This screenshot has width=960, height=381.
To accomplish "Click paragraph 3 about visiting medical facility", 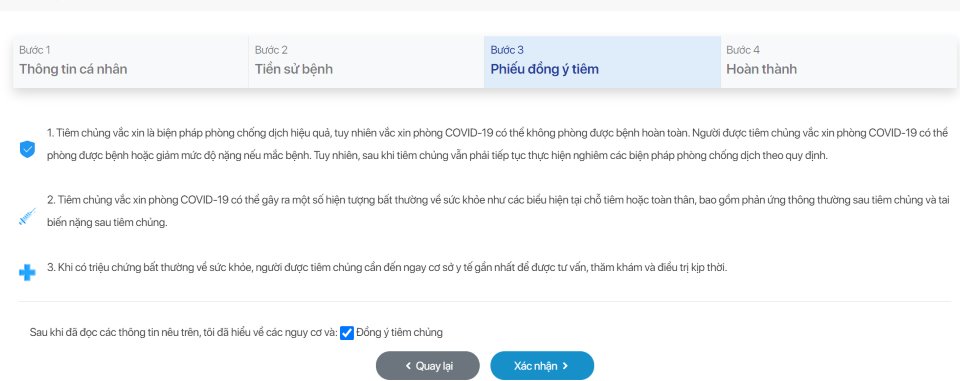I will click(x=387, y=268).
